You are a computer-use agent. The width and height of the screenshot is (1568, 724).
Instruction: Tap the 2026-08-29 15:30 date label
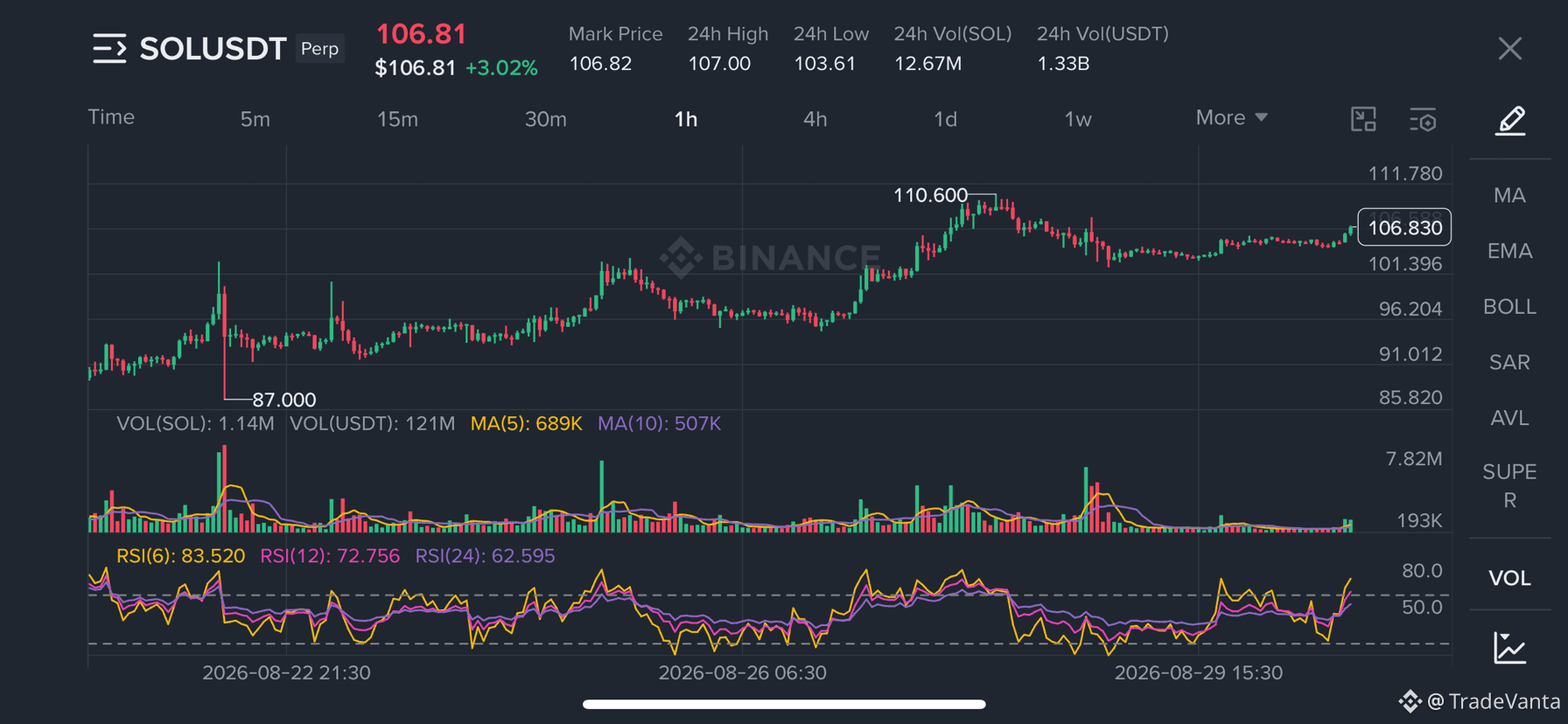pyautogui.click(x=1198, y=672)
